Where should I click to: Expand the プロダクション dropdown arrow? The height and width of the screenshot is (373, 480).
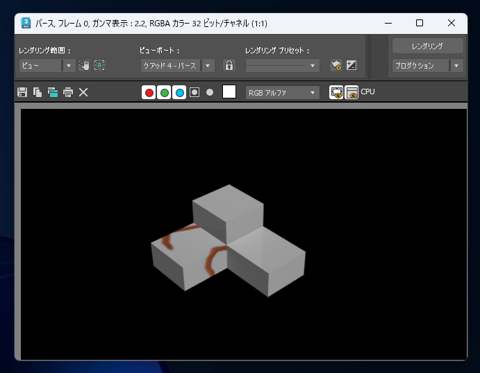coord(456,65)
